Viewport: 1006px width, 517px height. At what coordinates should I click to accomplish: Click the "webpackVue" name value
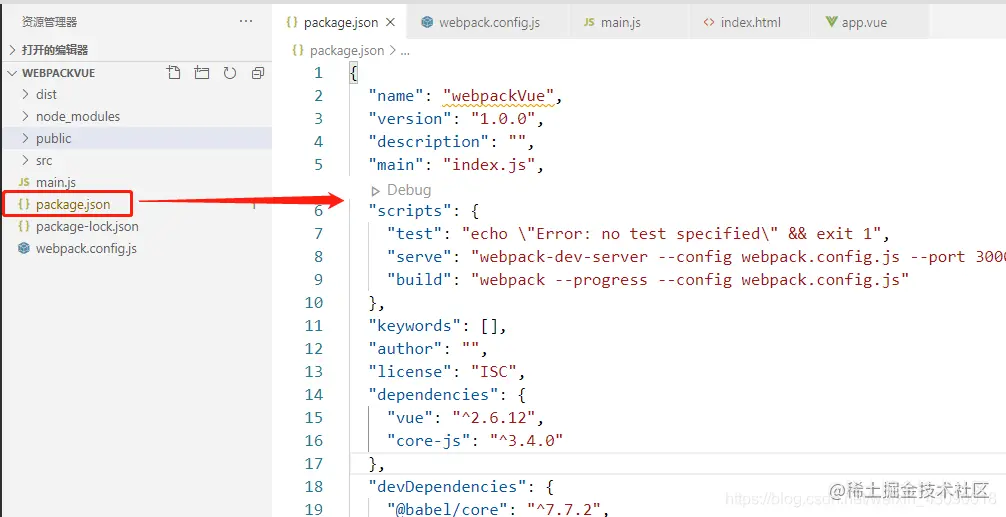pyautogui.click(x=498, y=96)
